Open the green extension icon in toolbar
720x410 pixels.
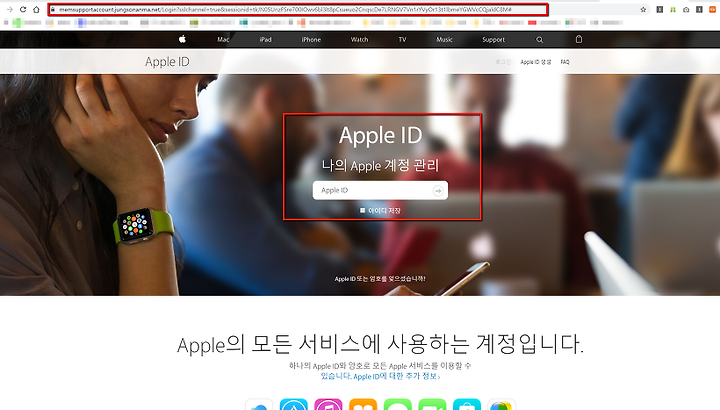(673, 9)
